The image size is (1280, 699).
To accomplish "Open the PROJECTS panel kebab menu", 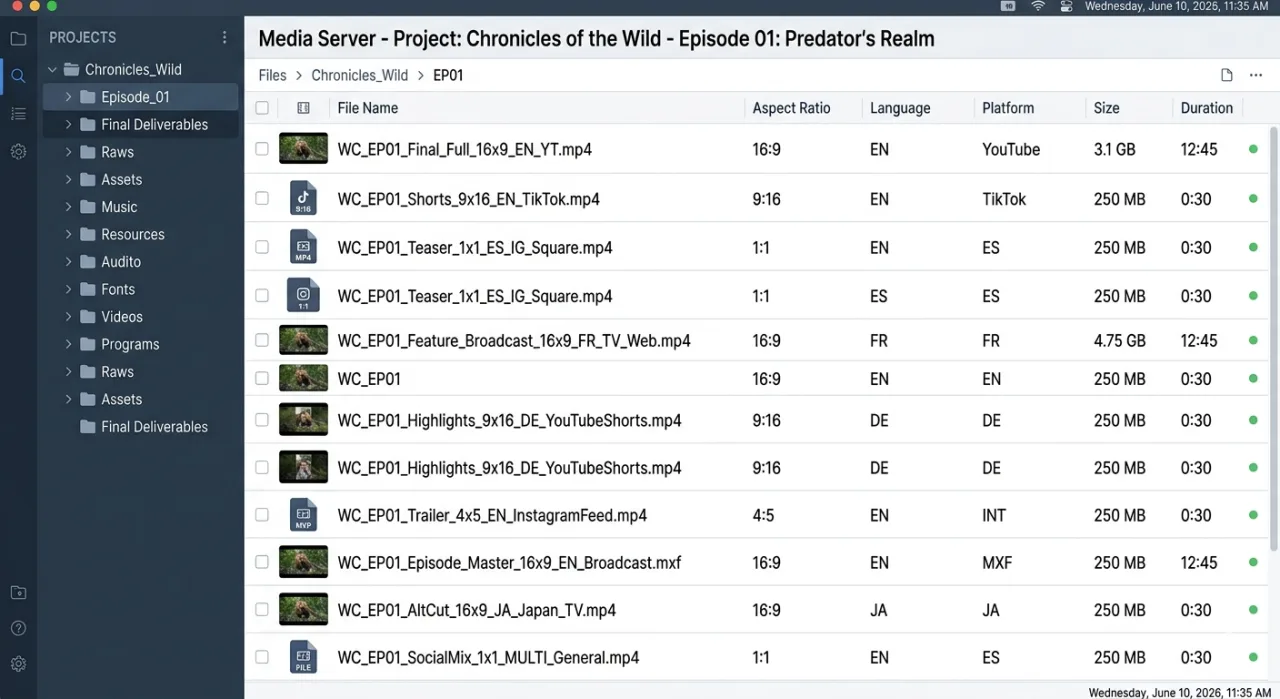I will pos(224,38).
